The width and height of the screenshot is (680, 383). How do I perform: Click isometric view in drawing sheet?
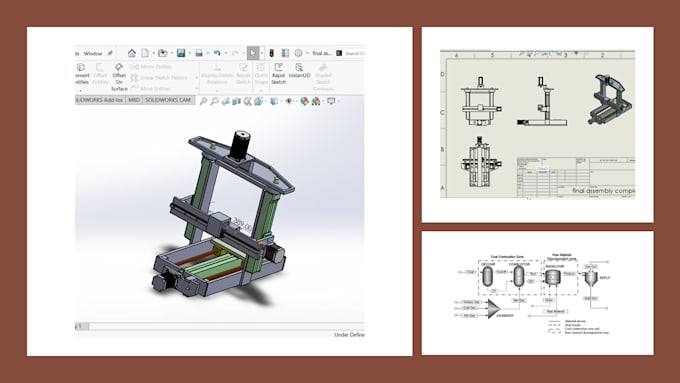[x=610, y=99]
